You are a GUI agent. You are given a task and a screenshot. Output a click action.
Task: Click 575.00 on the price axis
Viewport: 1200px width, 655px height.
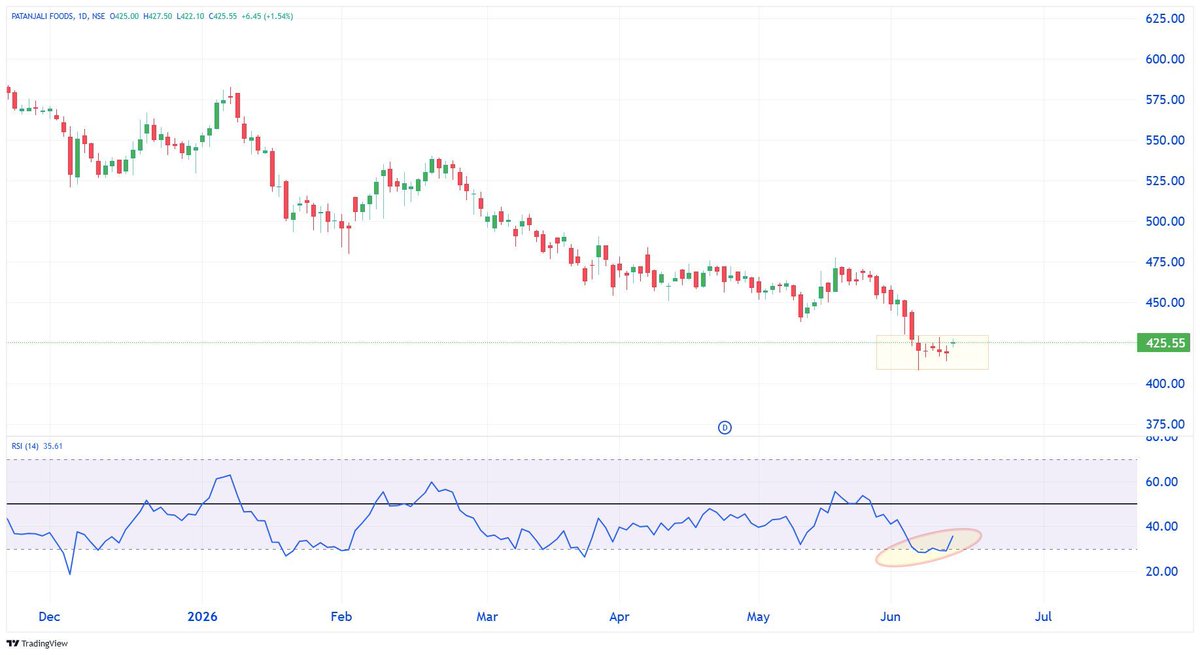1163,100
